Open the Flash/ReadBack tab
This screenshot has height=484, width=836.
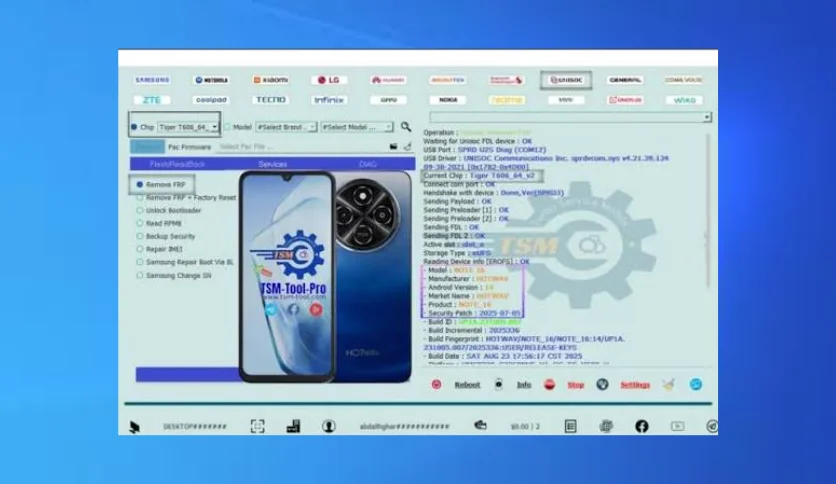coord(177,164)
